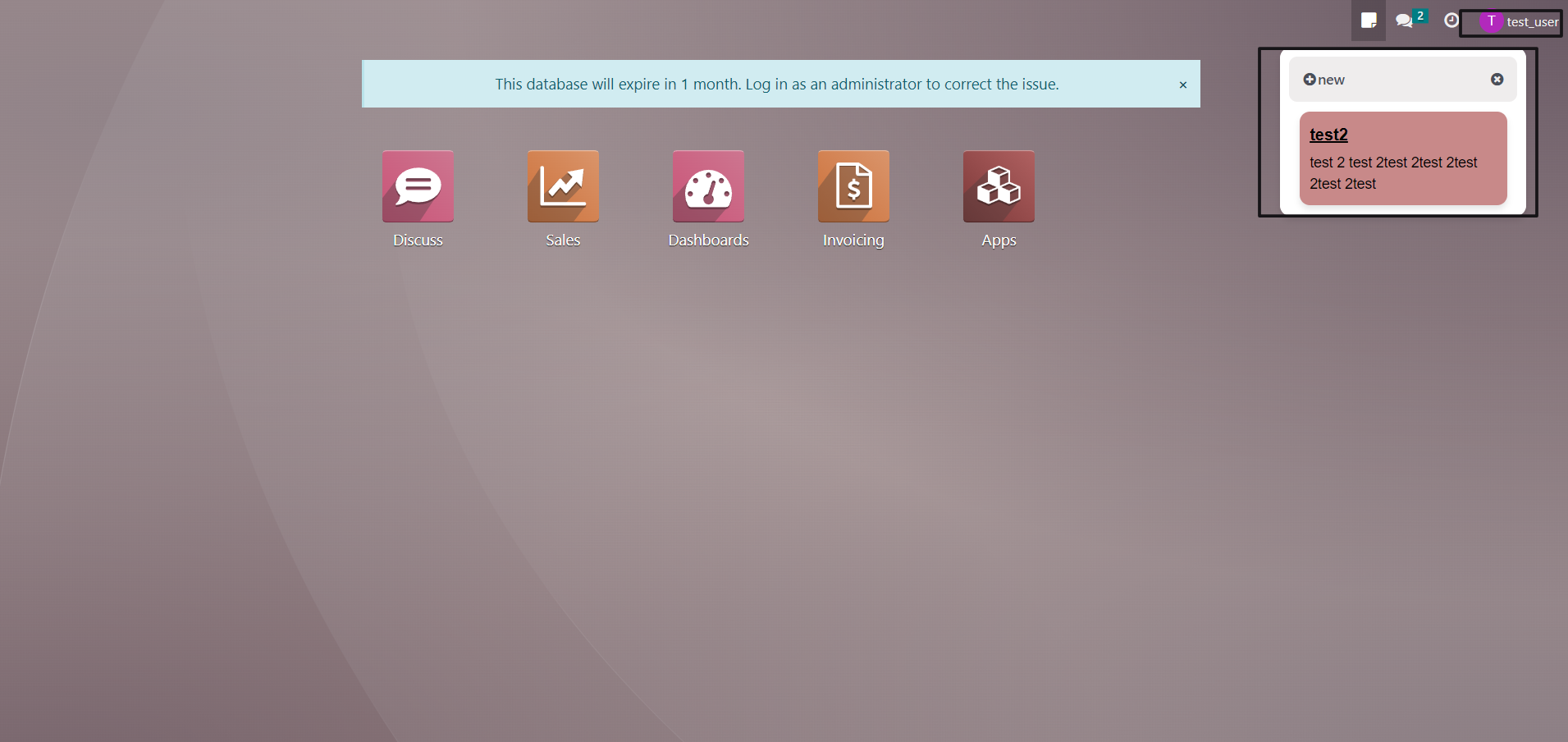1568x742 pixels.
Task: Click the note body text 'test 2 test 2test'
Action: point(1393,173)
